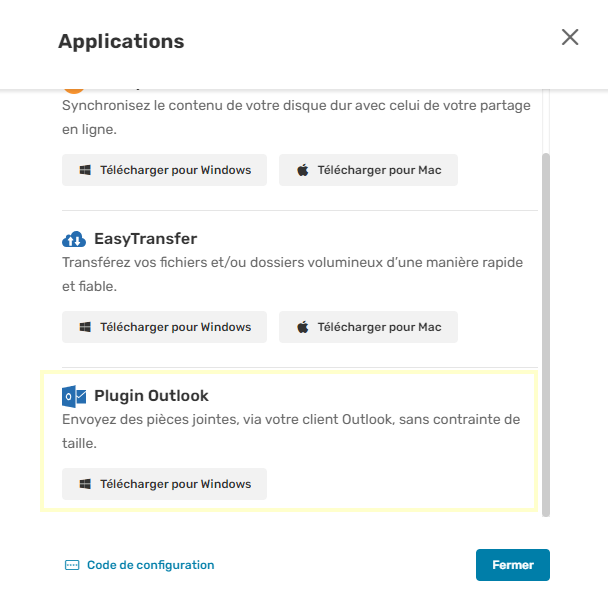
Task: Click the Plugin Outlook description text
Action: pos(291,431)
